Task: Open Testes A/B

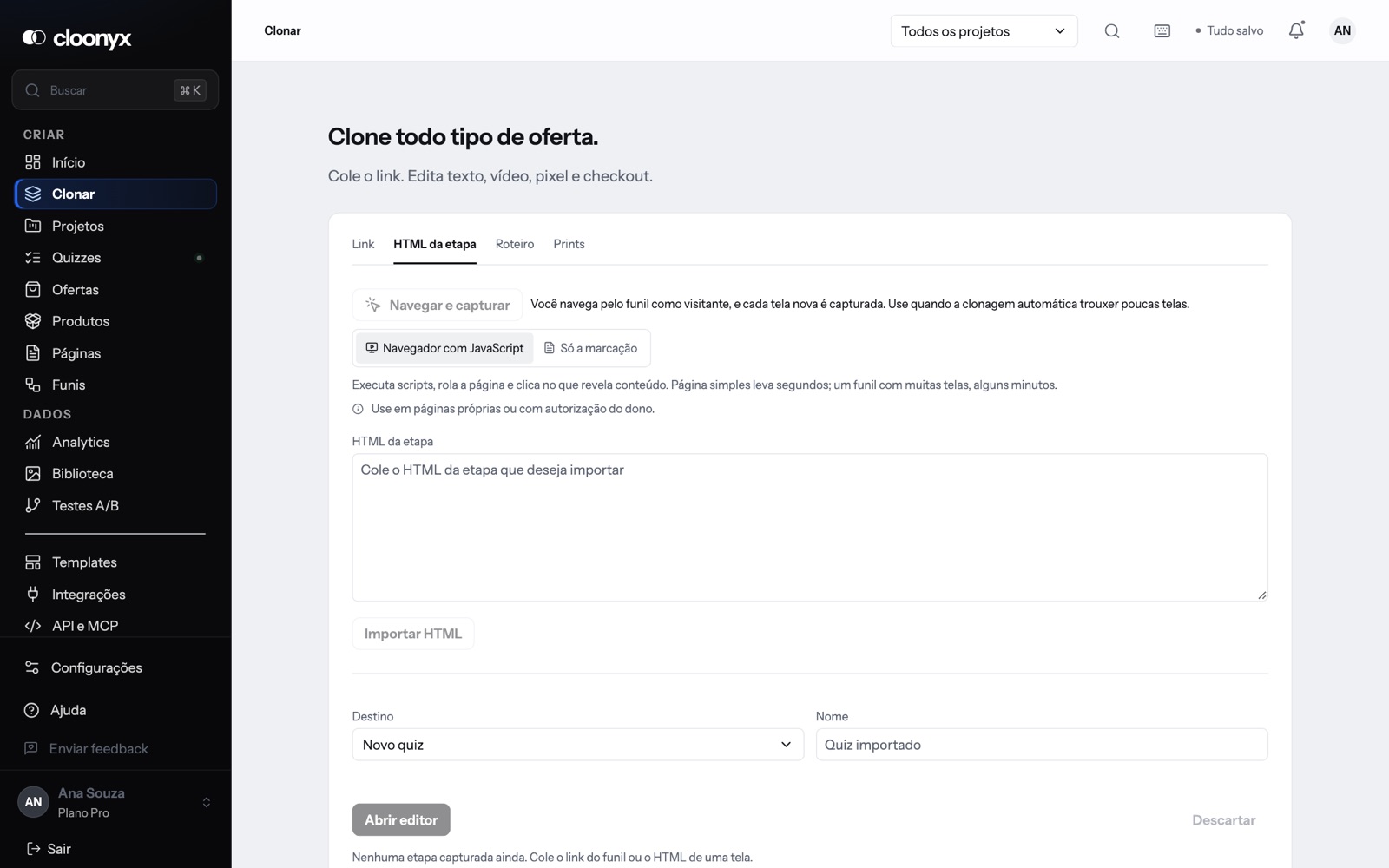Action: [115, 505]
